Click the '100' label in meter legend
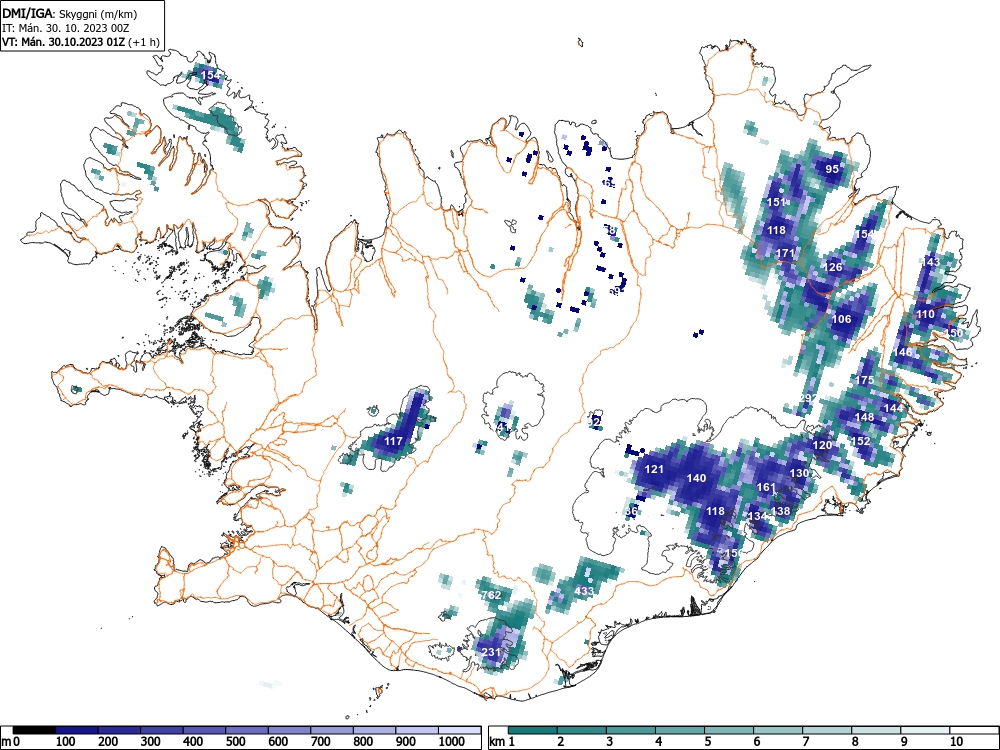1000x750 pixels. [66, 742]
